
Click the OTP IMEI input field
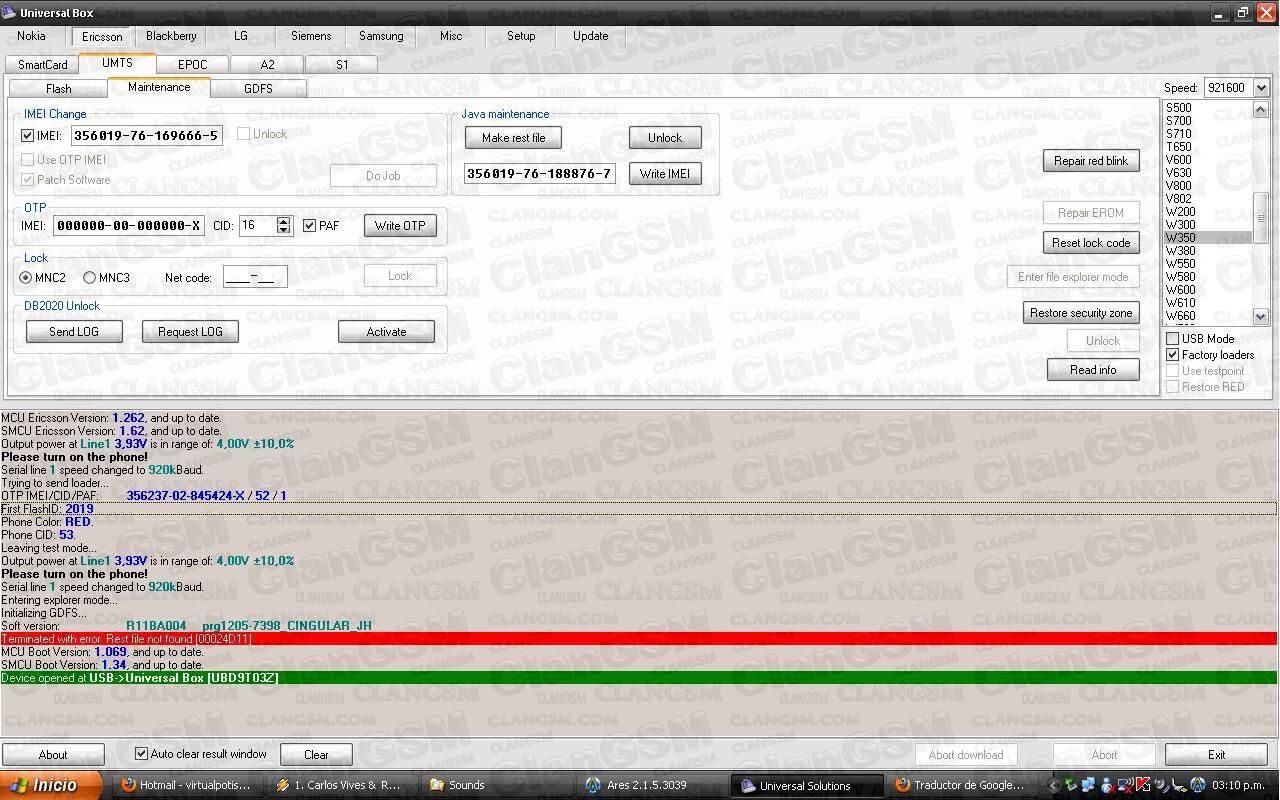point(129,225)
